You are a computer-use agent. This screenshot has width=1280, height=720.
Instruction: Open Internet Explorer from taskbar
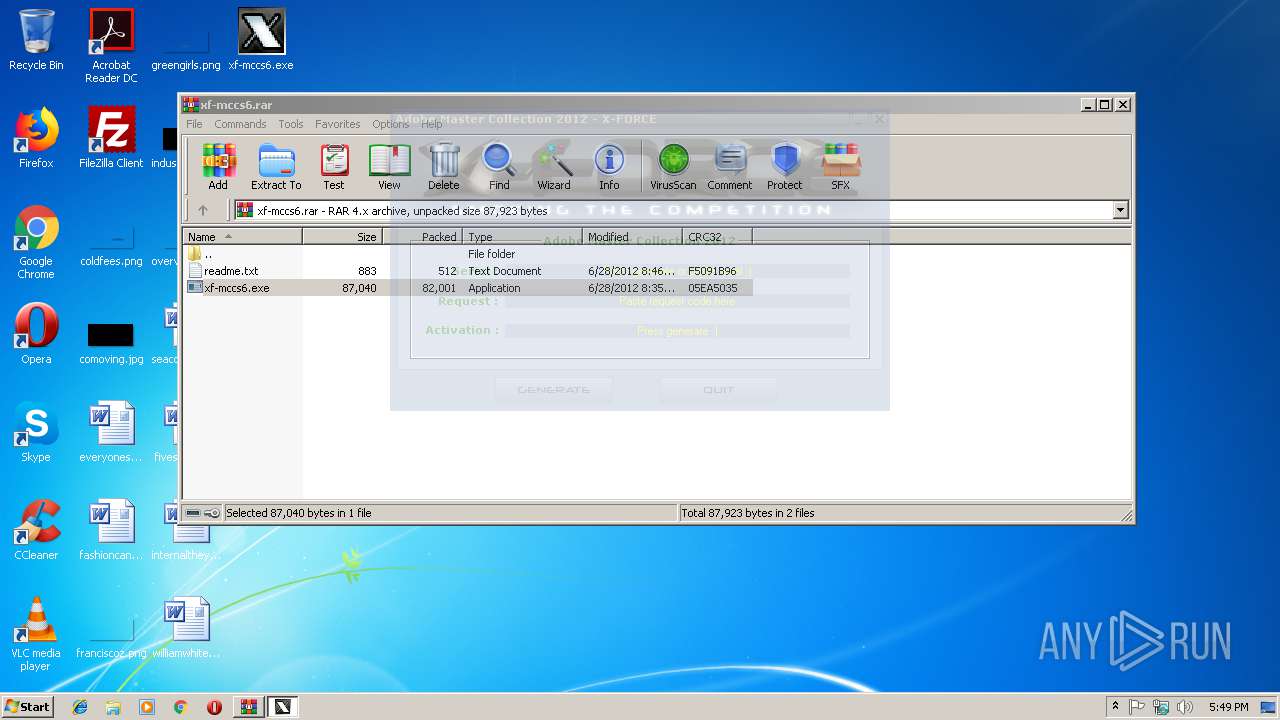(x=80, y=707)
